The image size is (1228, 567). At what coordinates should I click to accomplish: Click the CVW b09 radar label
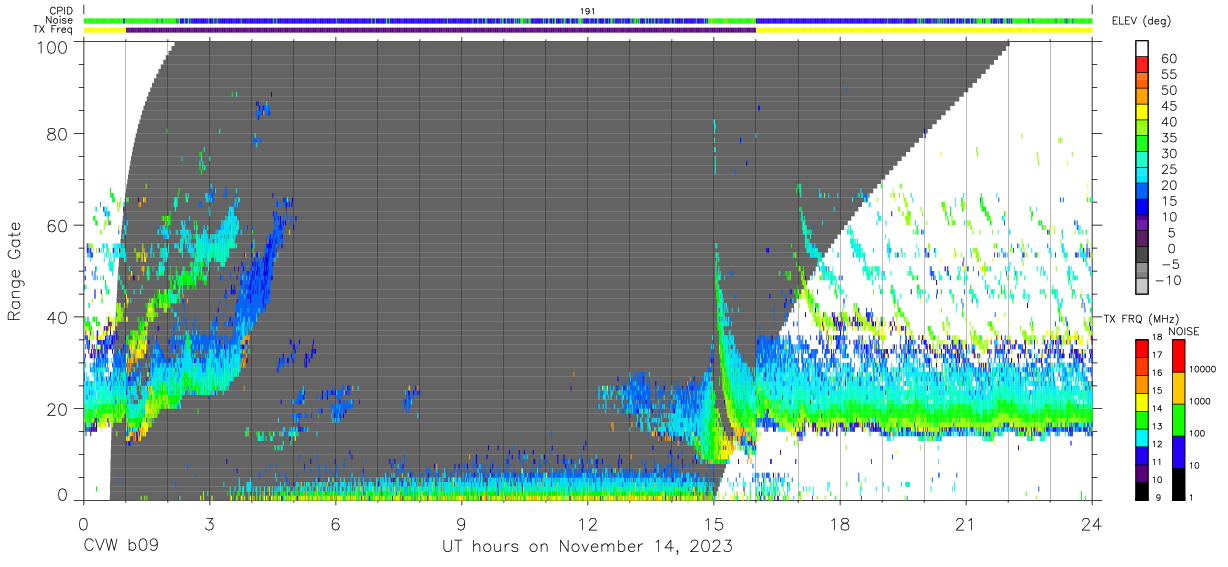[121, 547]
